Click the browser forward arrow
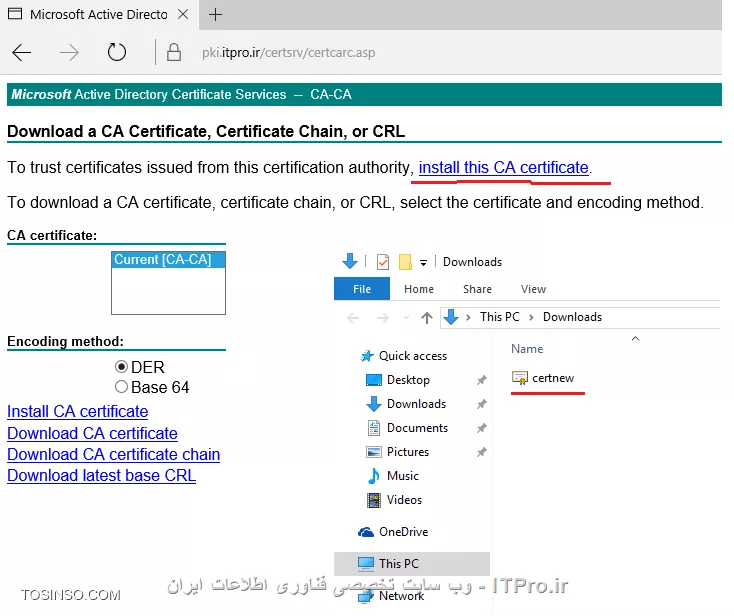 tap(69, 52)
